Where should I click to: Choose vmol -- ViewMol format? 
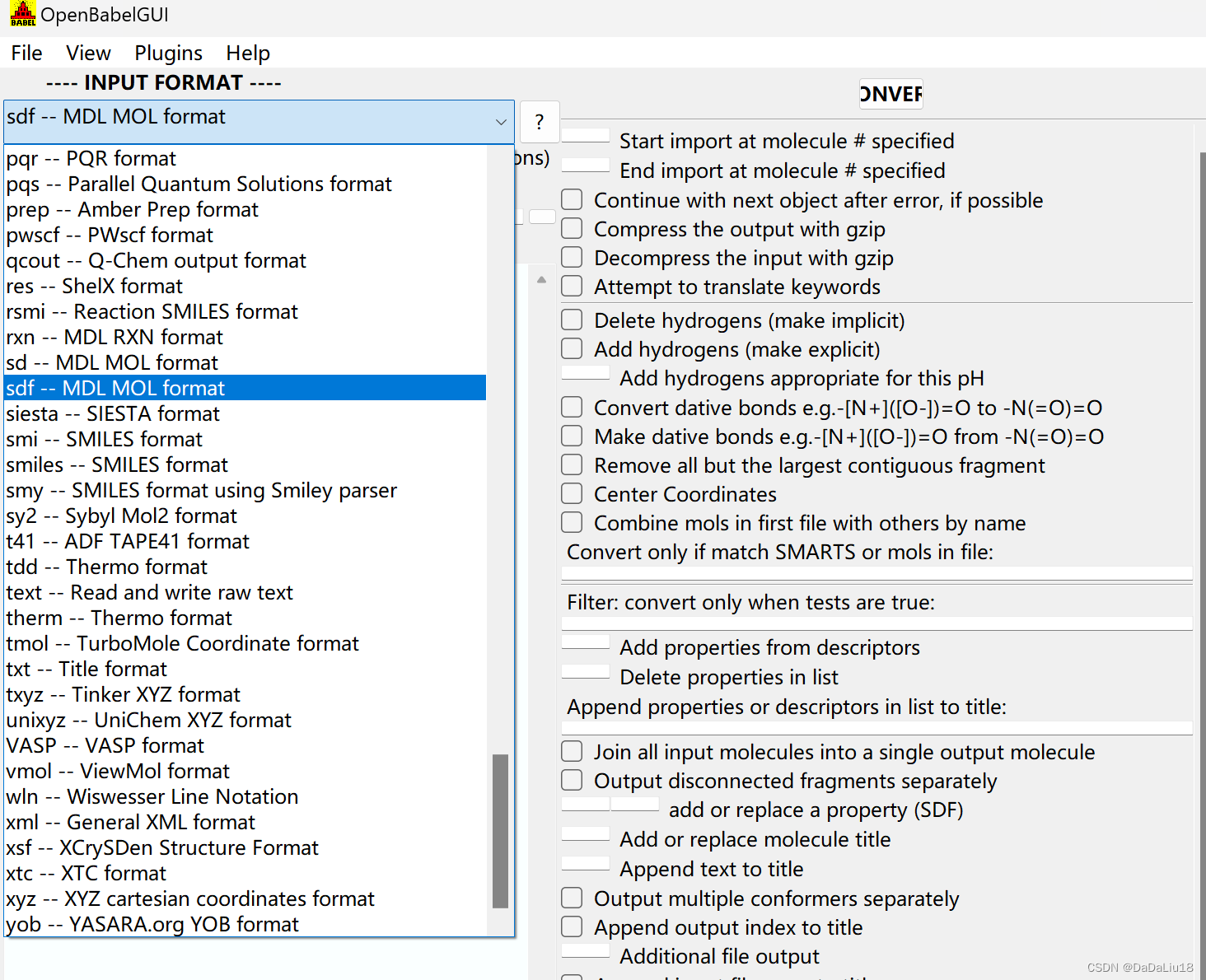tap(245, 771)
